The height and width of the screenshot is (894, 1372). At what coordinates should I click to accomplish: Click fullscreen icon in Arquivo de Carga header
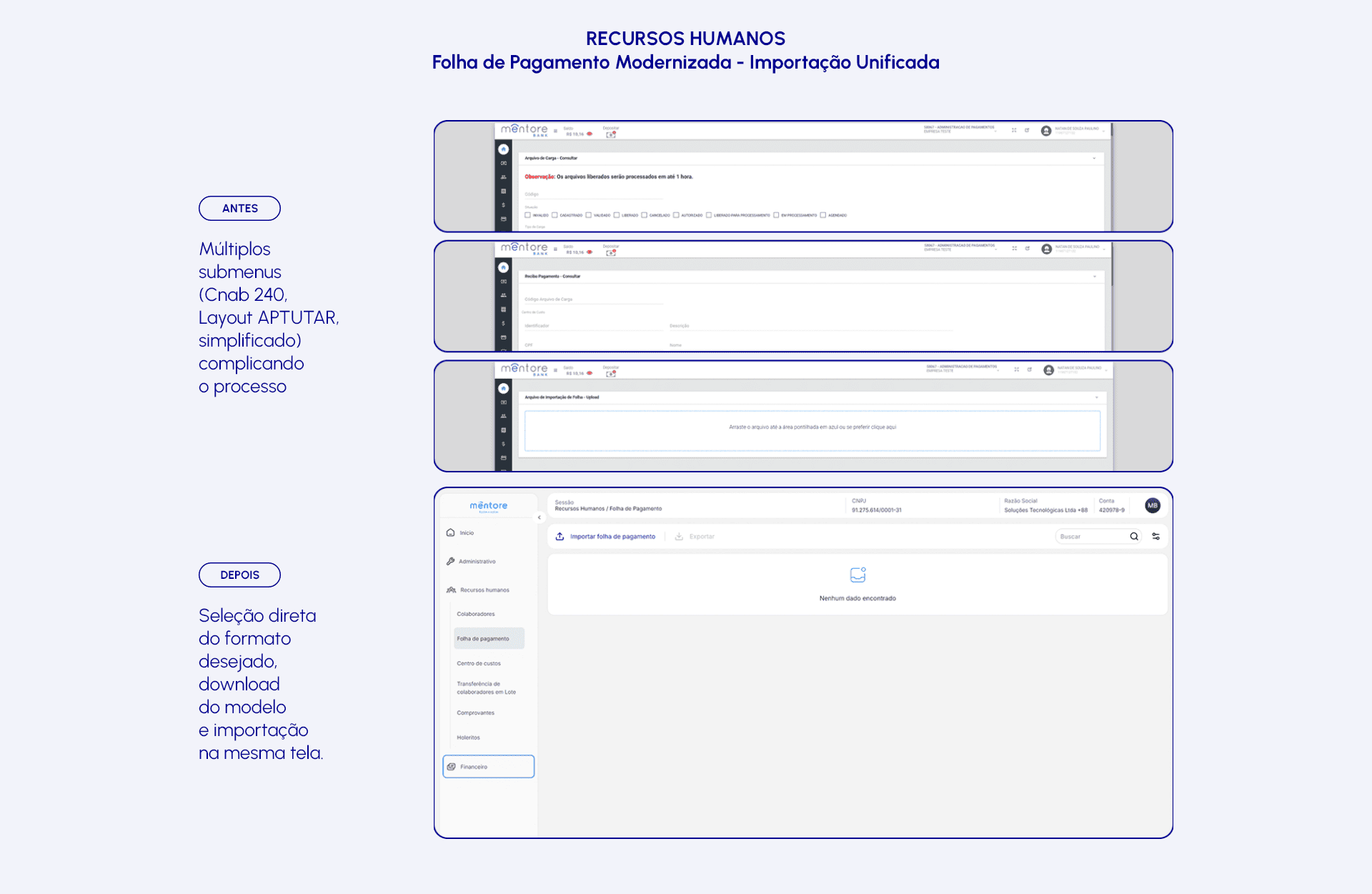1014,130
